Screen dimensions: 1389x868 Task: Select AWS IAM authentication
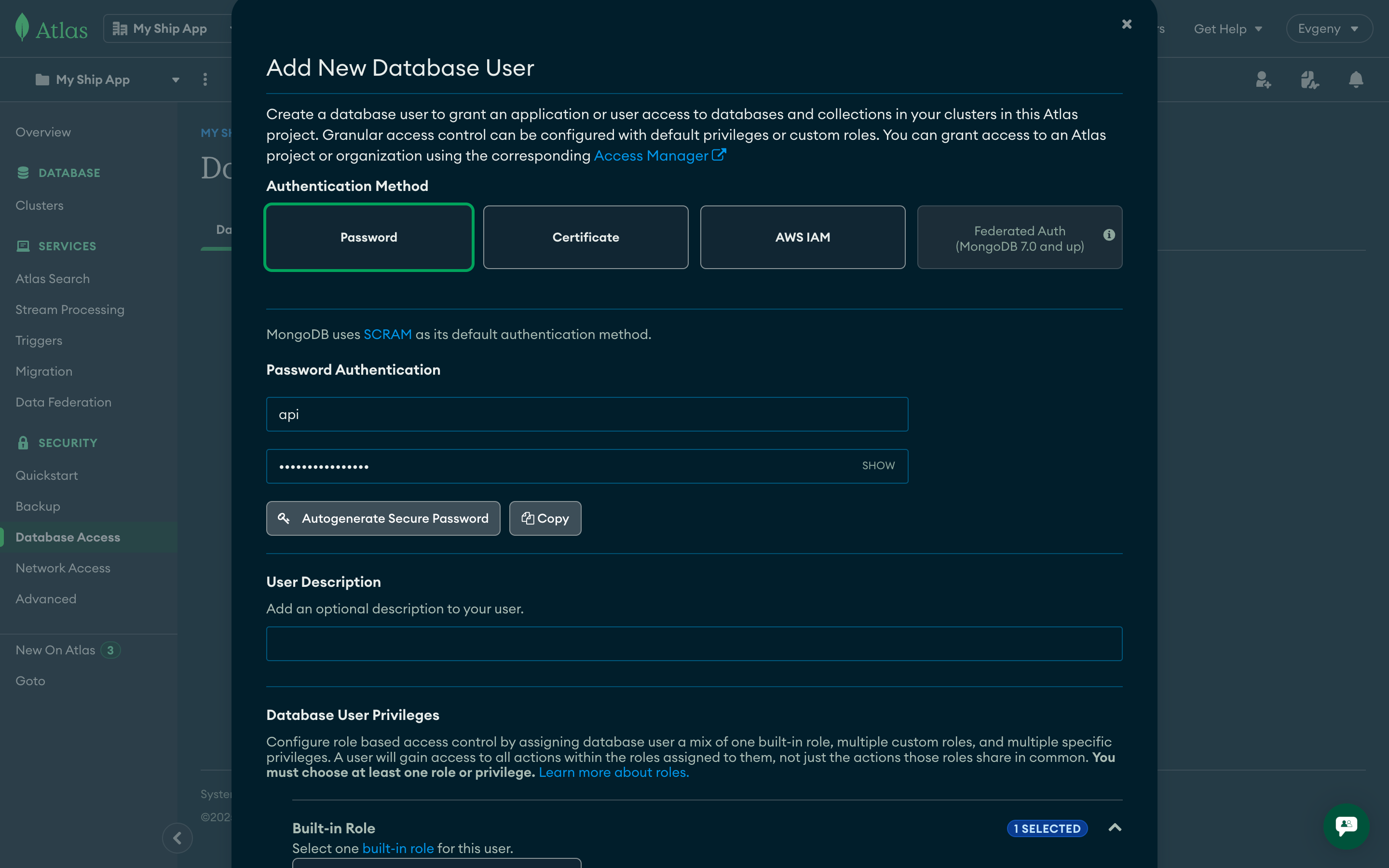tap(802, 236)
